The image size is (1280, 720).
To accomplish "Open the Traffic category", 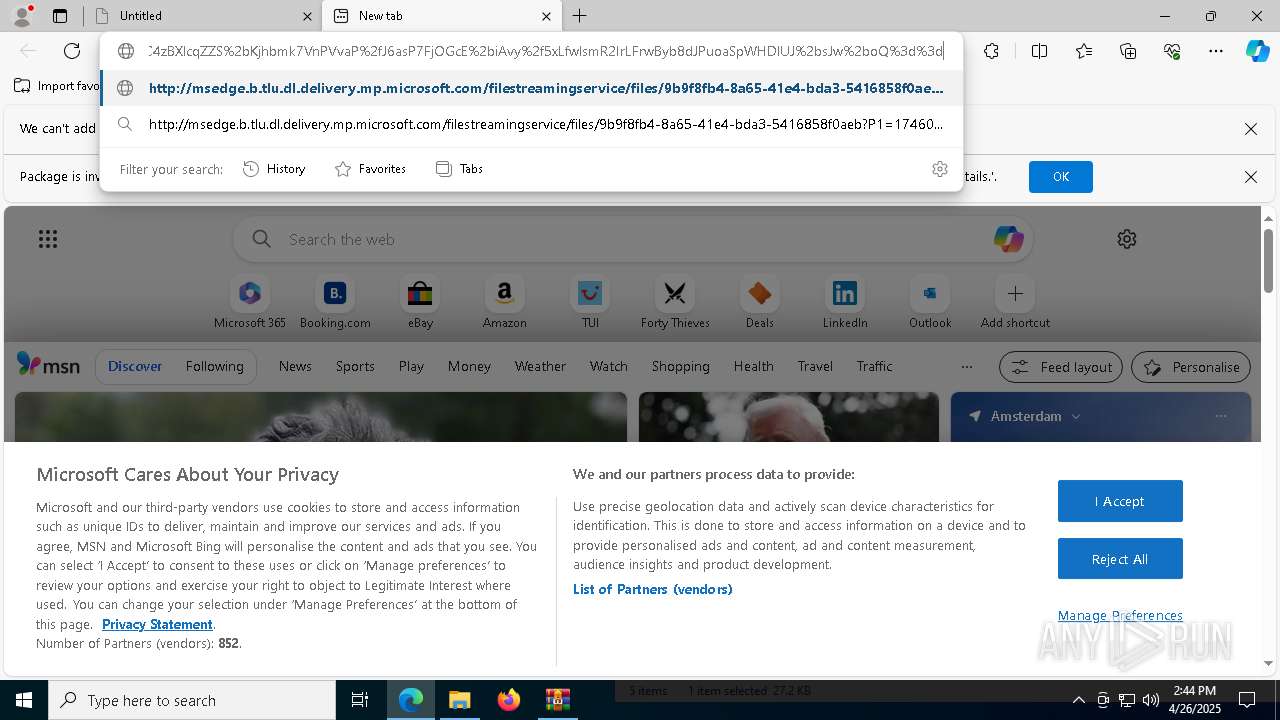I will coord(874,366).
